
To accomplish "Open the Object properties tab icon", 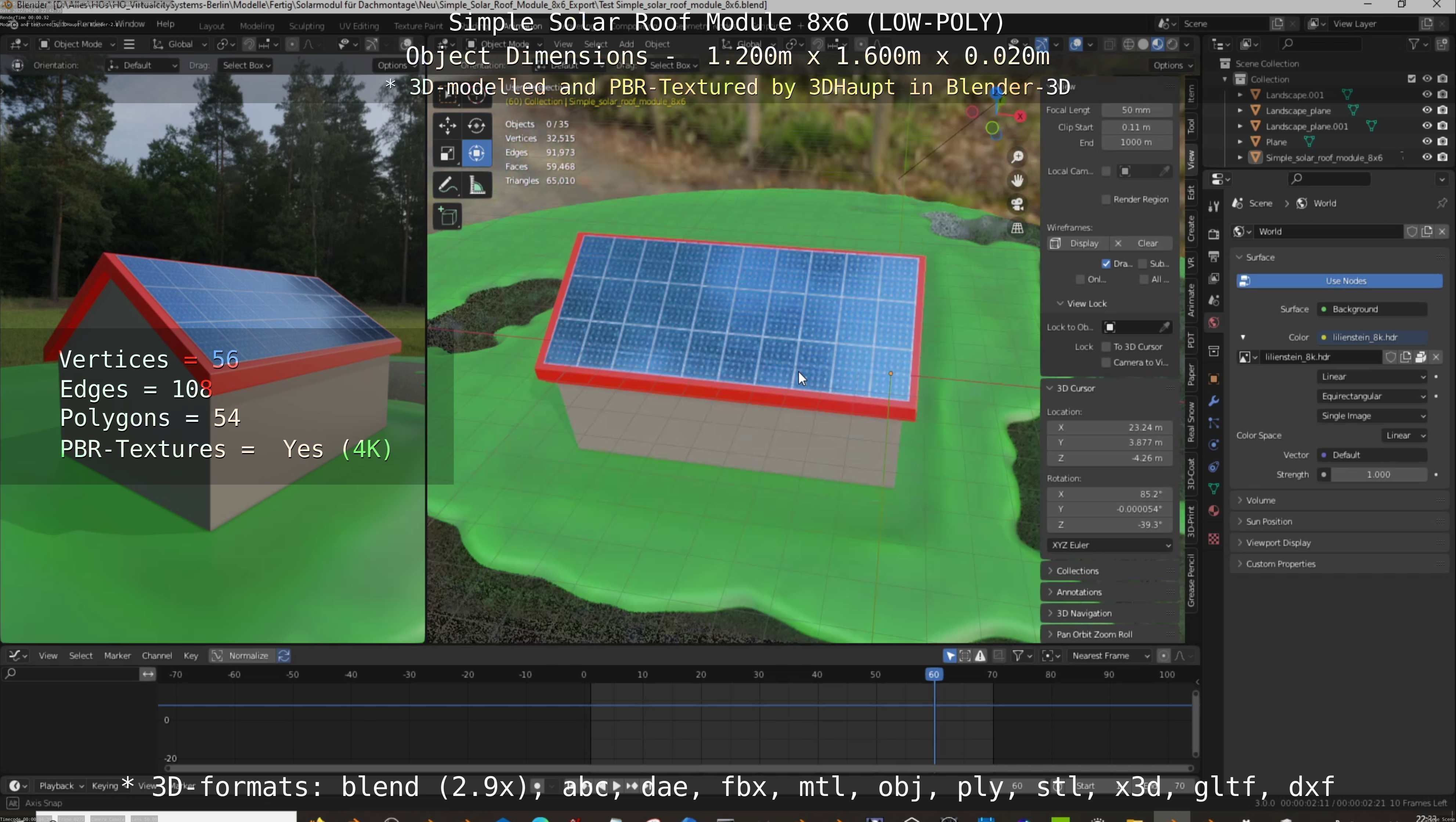I will tap(1213, 379).
